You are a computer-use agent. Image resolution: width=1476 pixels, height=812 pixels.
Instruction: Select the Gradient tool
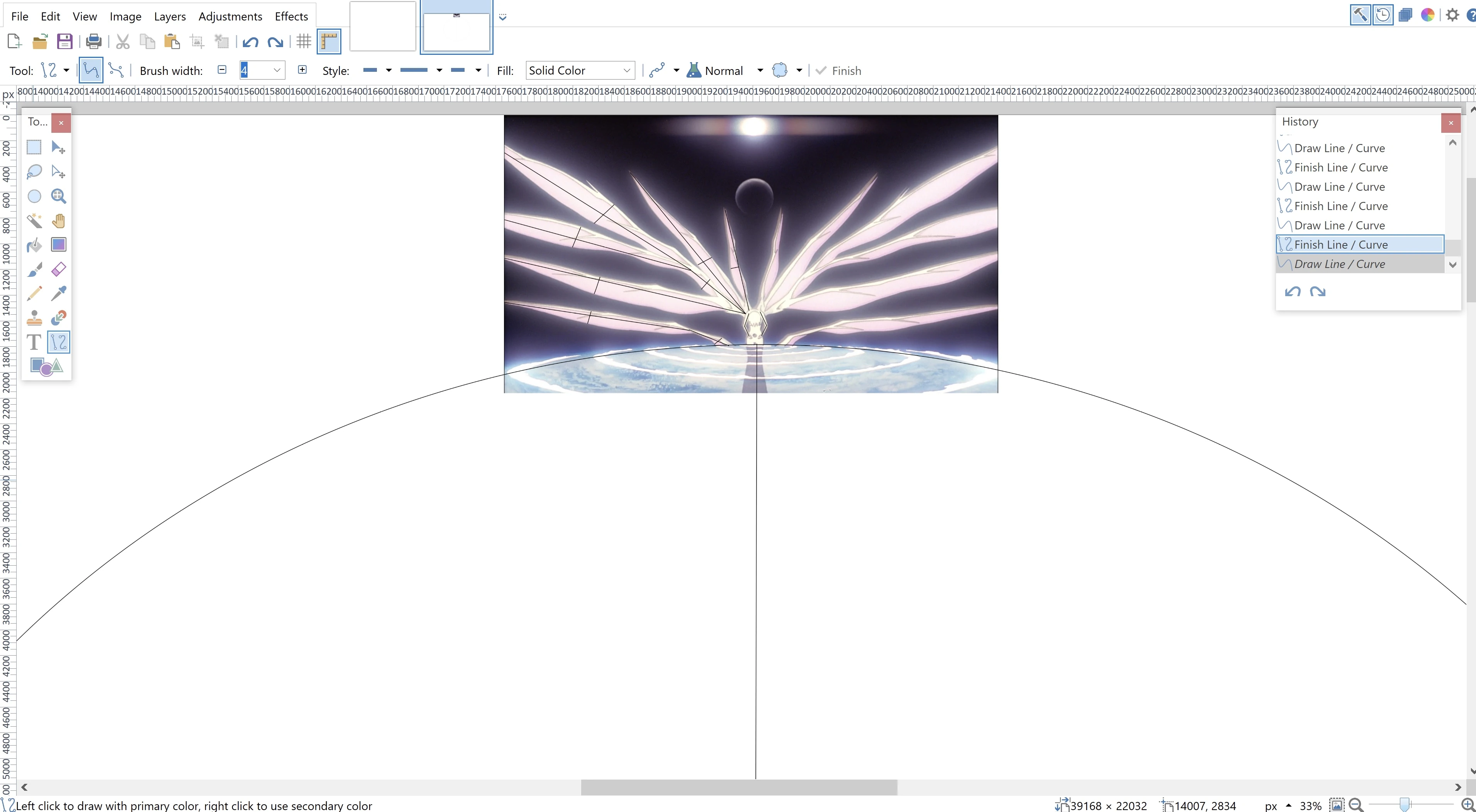tap(58, 245)
